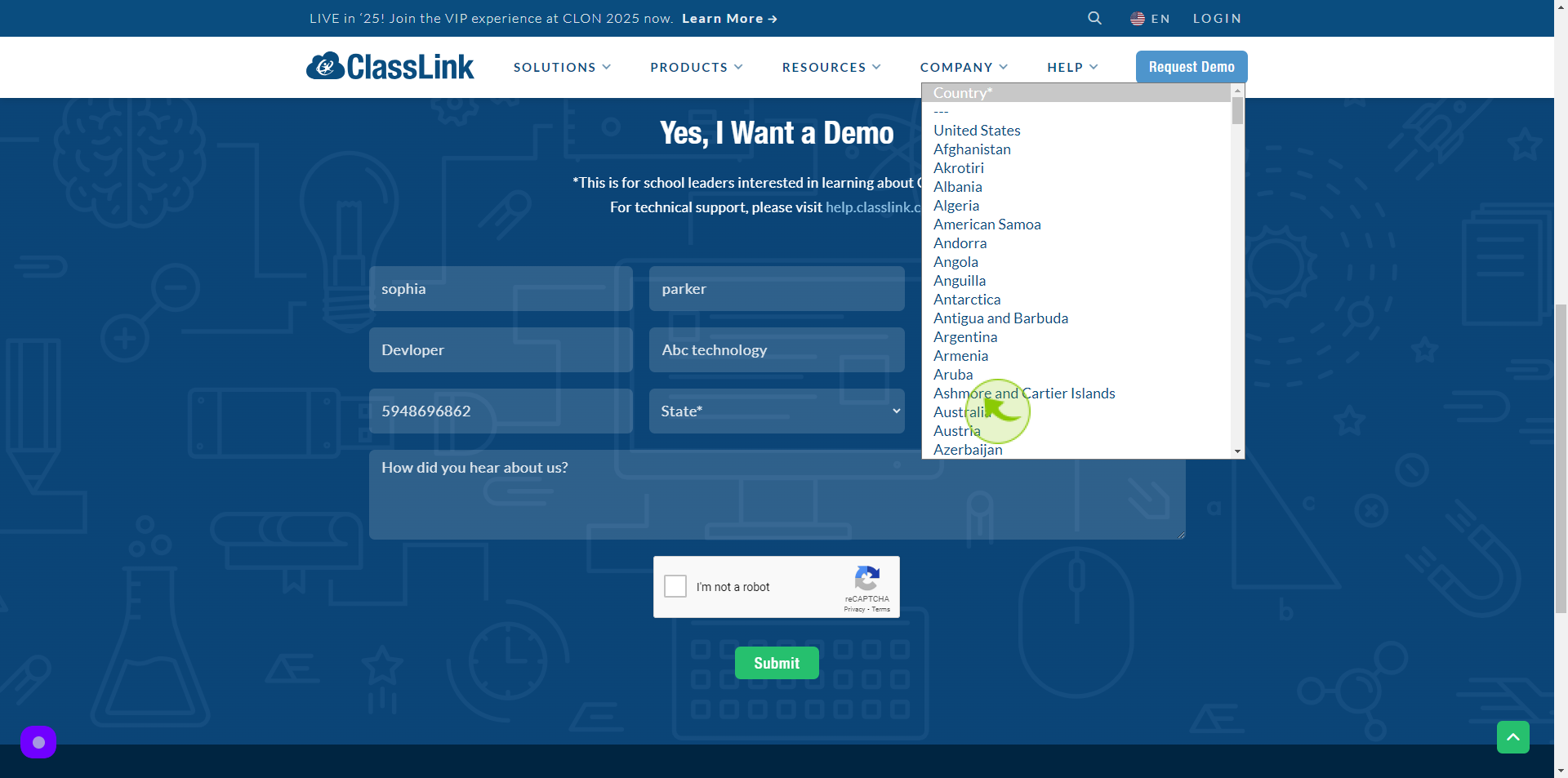The width and height of the screenshot is (1568, 778).
Task: Open the State dropdown
Action: 777,411
